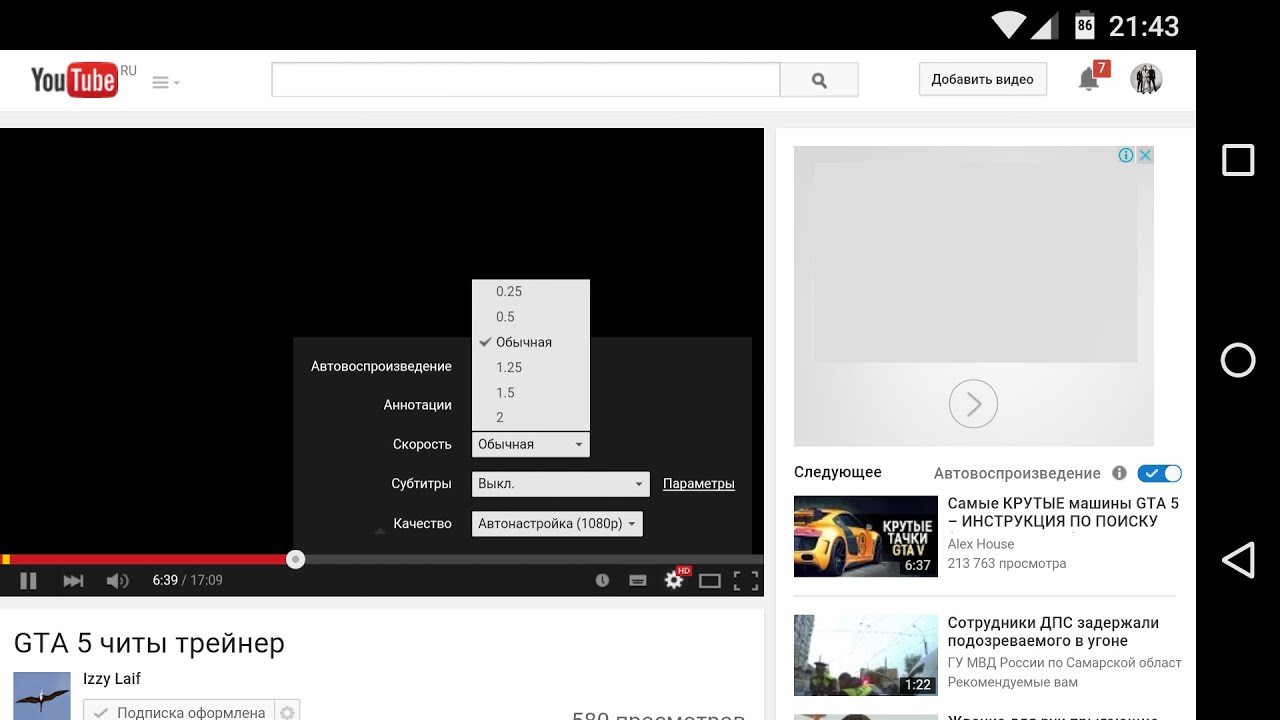Open Сотрудники ДПС задержали video title
The width and height of the screenshot is (1280, 720).
click(1053, 632)
